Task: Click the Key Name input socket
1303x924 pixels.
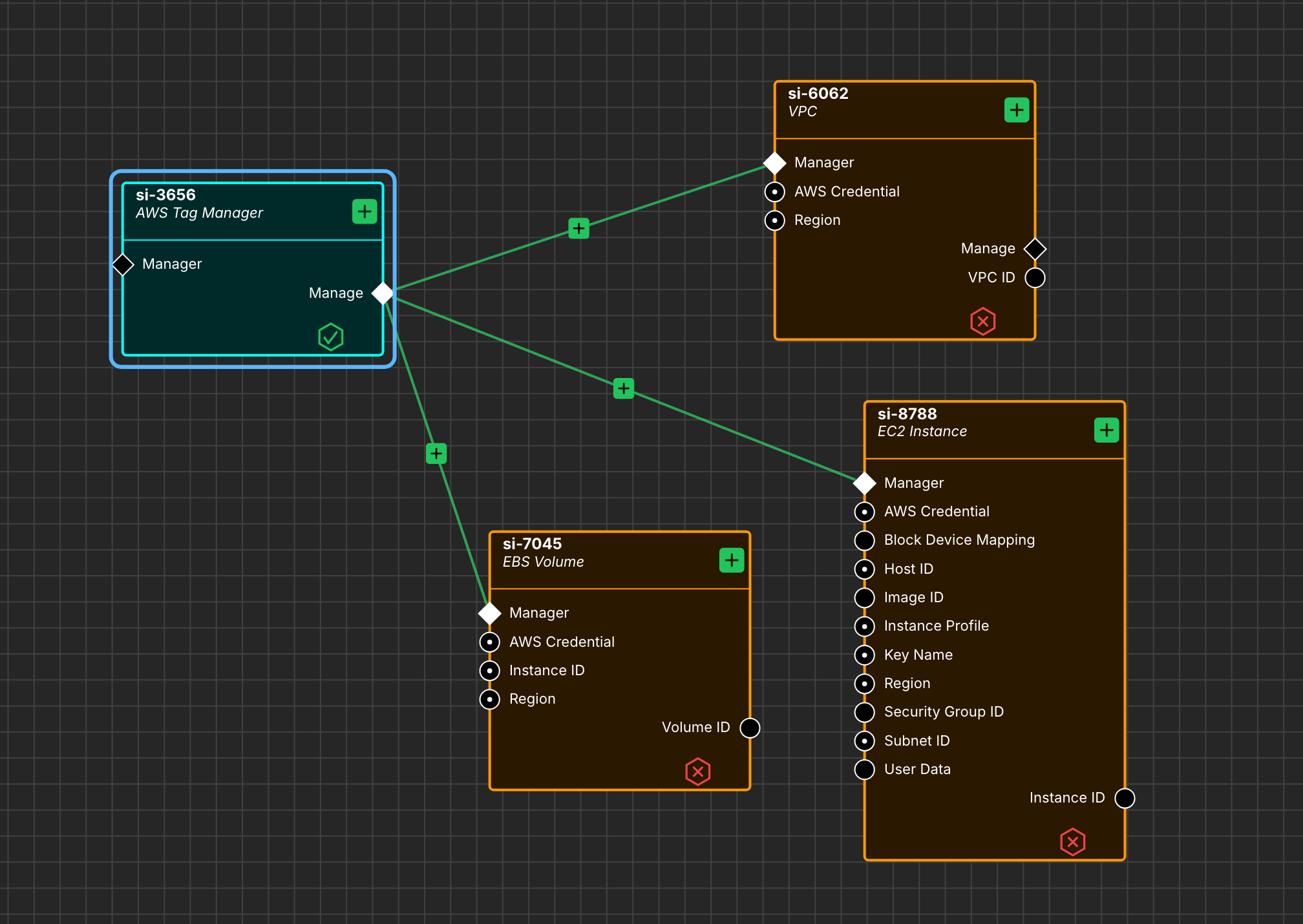Action: pos(865,655)
